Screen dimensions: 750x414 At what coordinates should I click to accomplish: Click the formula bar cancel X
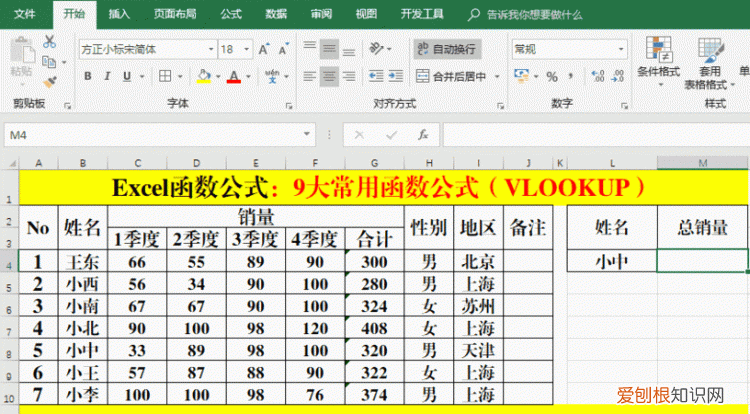tap(359, 135)
